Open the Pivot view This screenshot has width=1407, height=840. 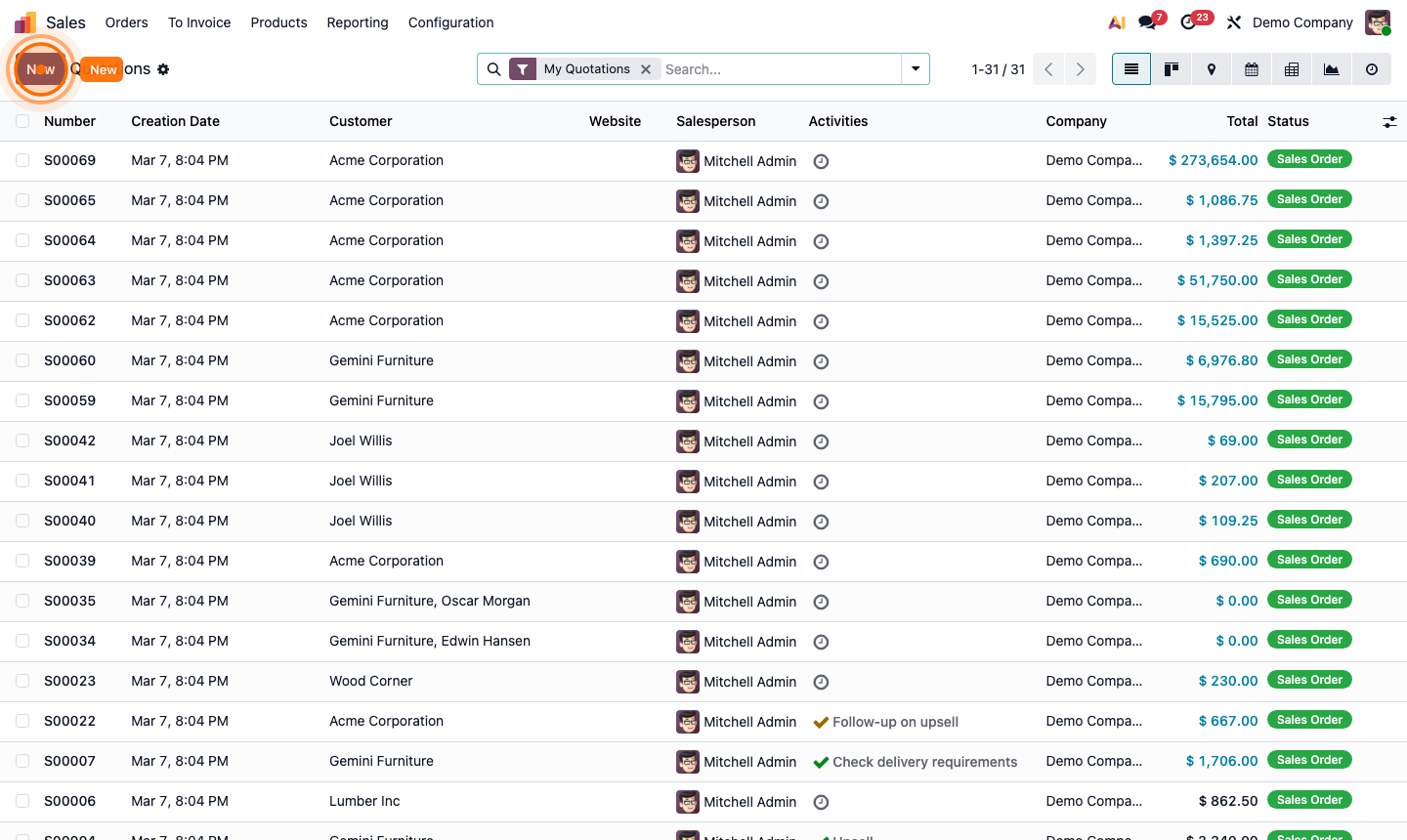[x=1291, y=69]
